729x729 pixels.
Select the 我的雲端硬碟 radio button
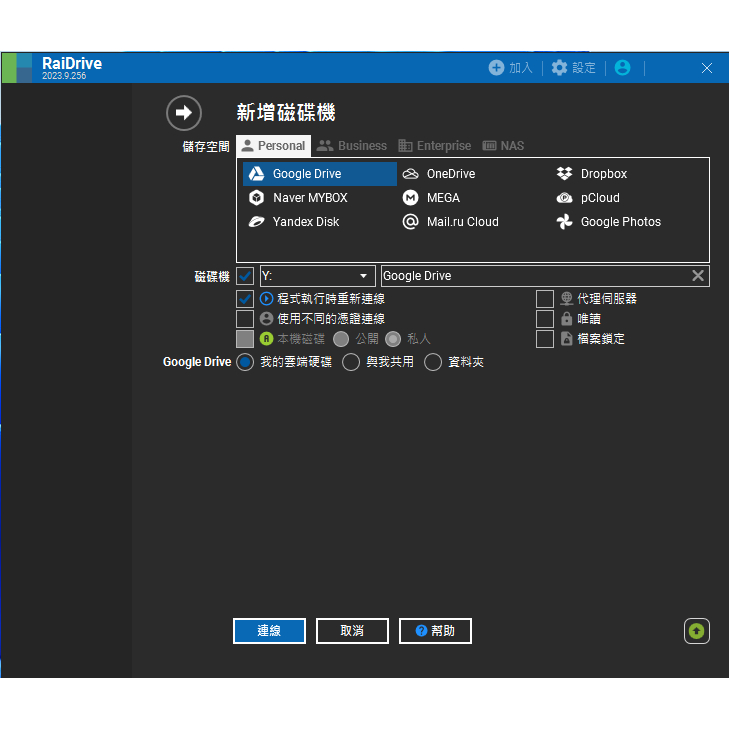245,362
